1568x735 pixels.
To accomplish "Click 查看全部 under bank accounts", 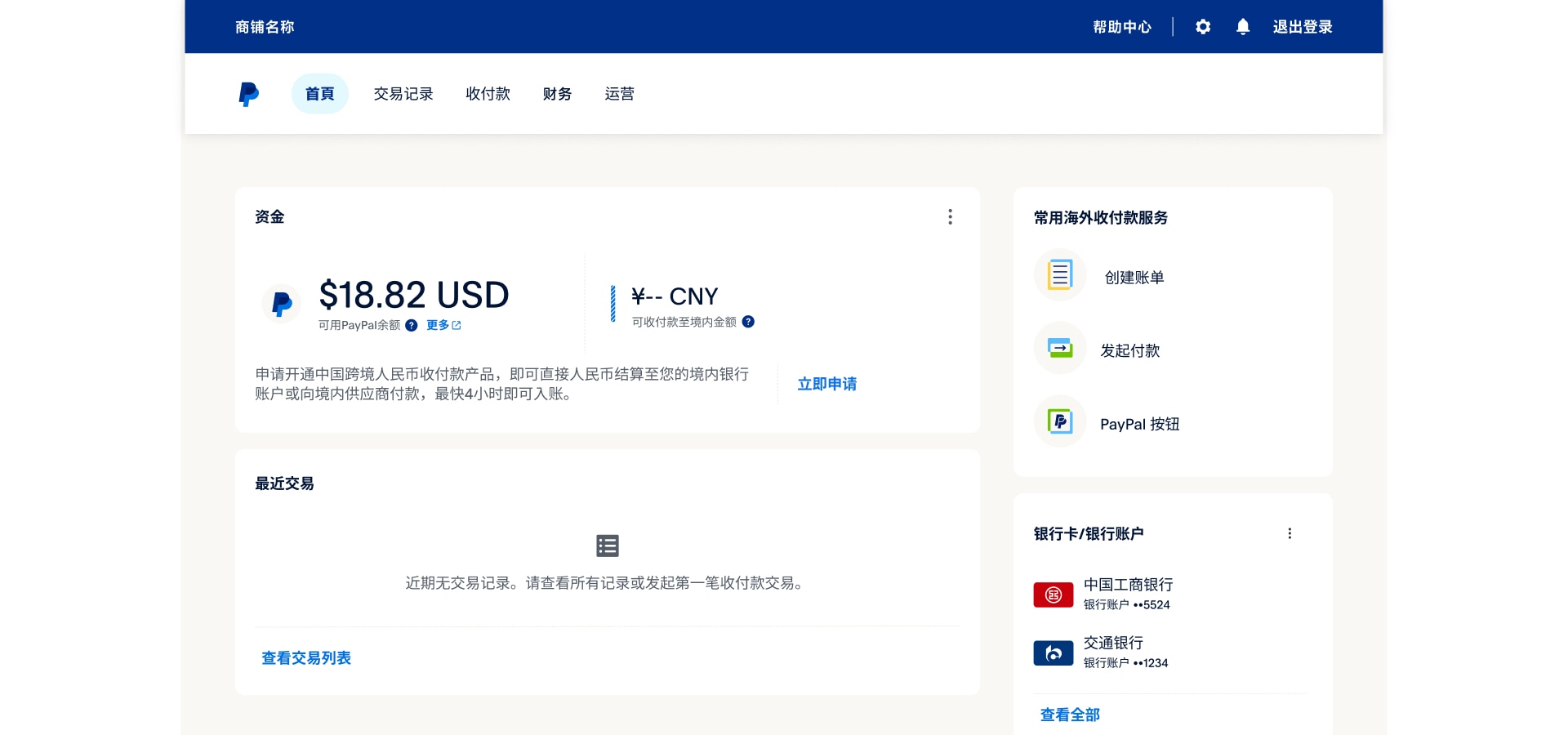I will pyautogui.click(x=1070, y=715).
